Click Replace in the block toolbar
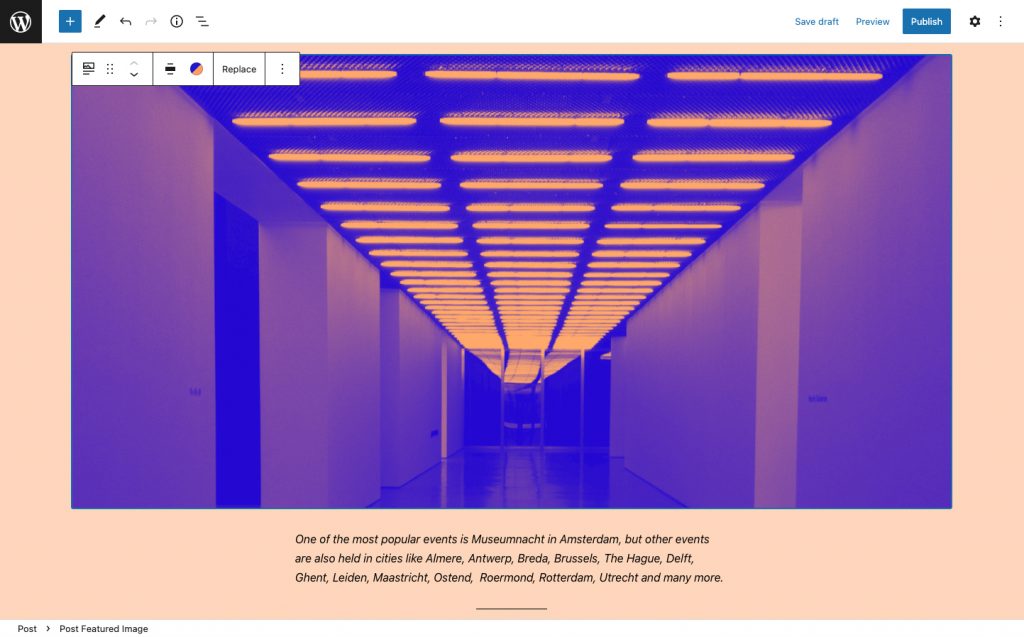The width and height of the screenshot is (1024, 637). 239,69
